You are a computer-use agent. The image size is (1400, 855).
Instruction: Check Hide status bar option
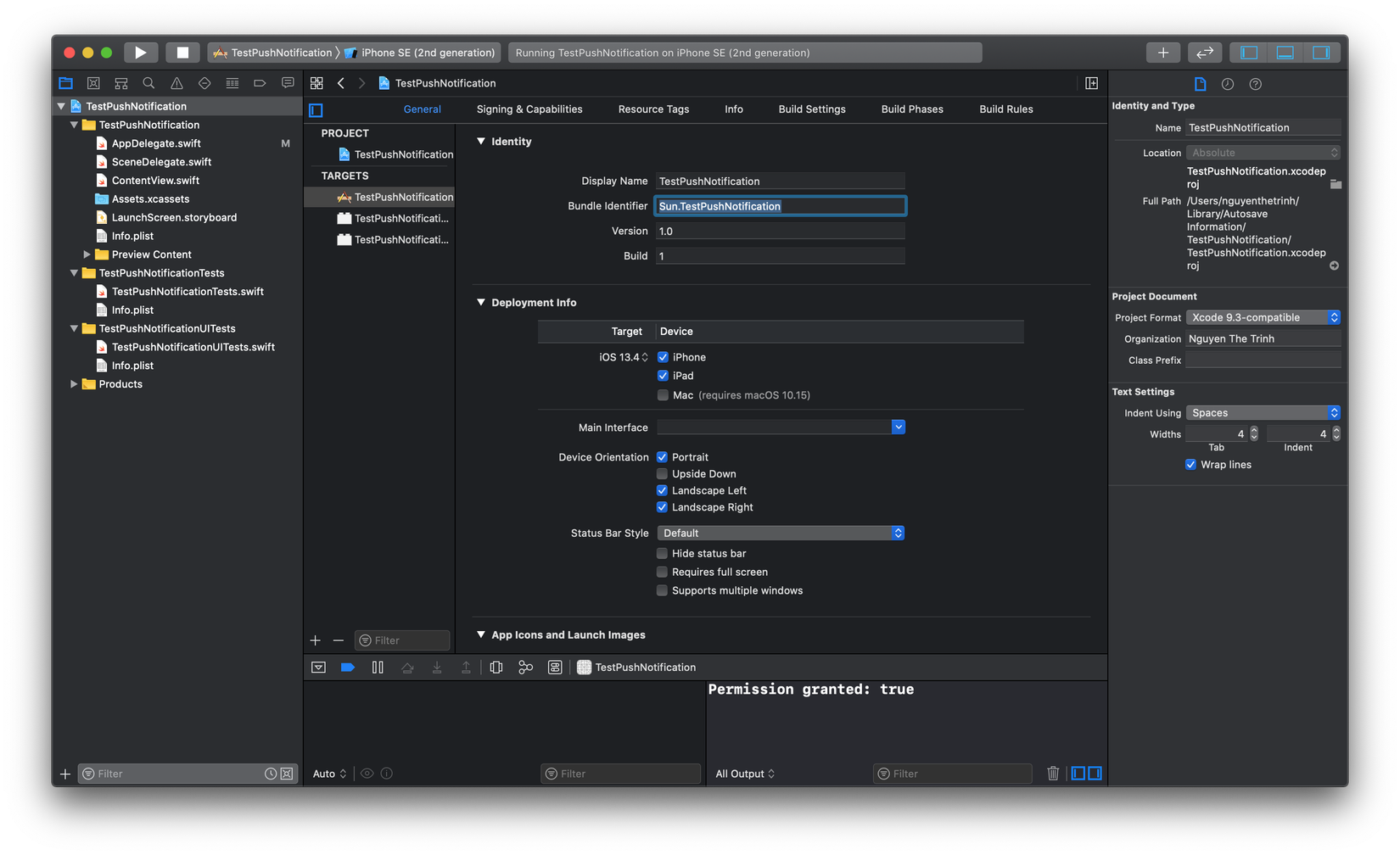pyautogui.click(x=662, y=554)
